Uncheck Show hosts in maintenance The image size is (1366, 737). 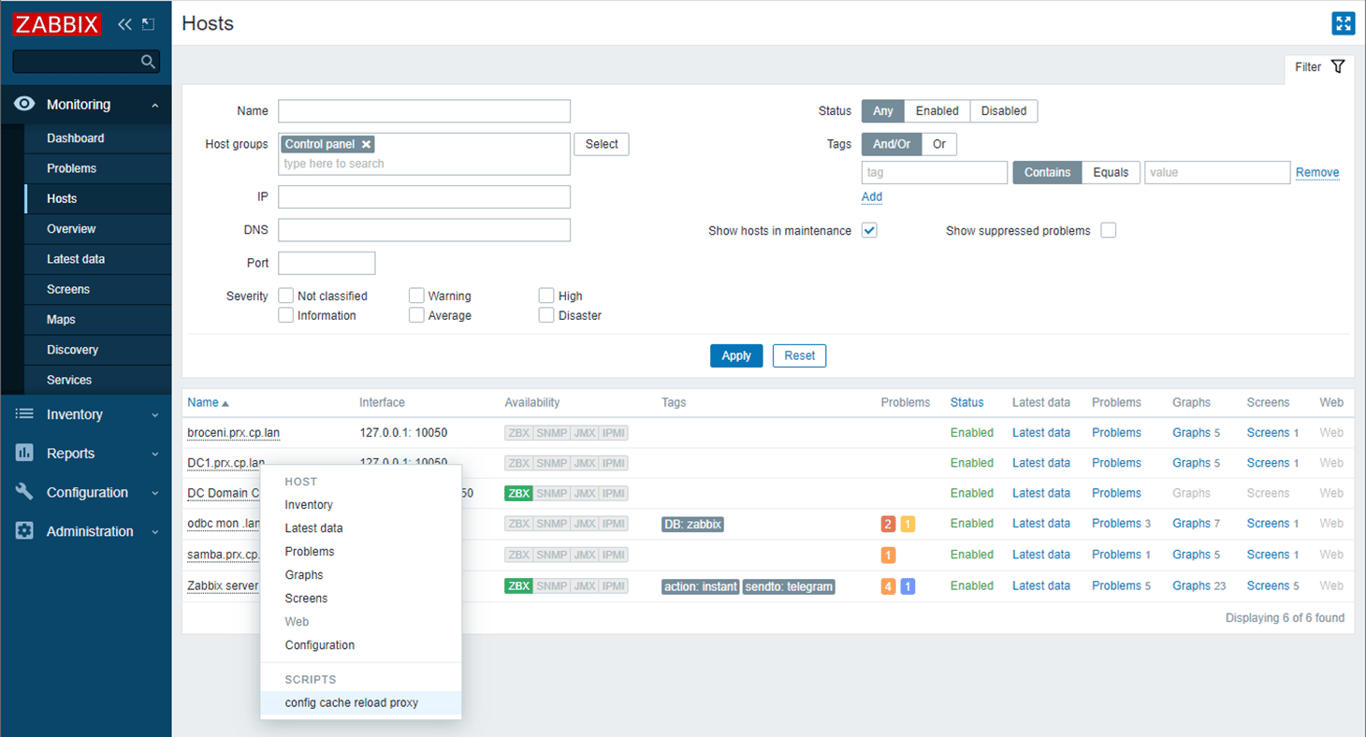[869, 229]
